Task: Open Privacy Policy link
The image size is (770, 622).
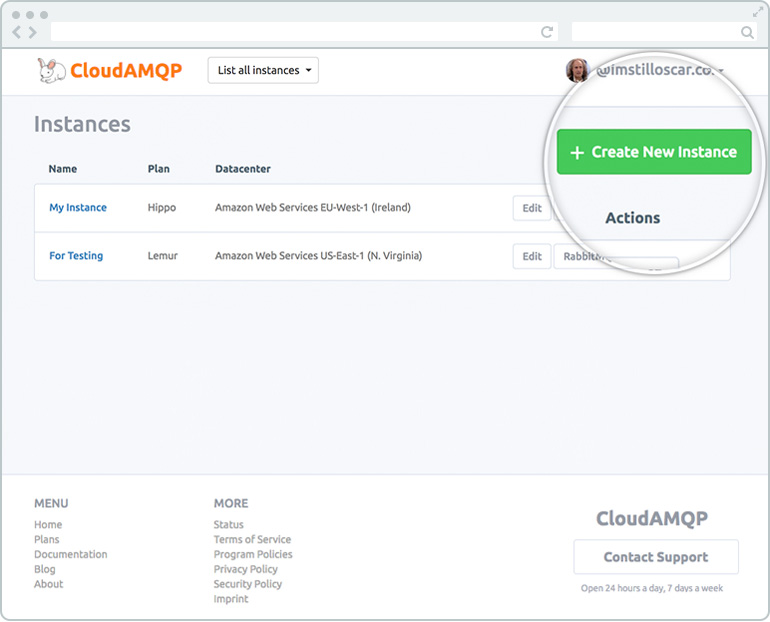Action: tap(246, 569)
